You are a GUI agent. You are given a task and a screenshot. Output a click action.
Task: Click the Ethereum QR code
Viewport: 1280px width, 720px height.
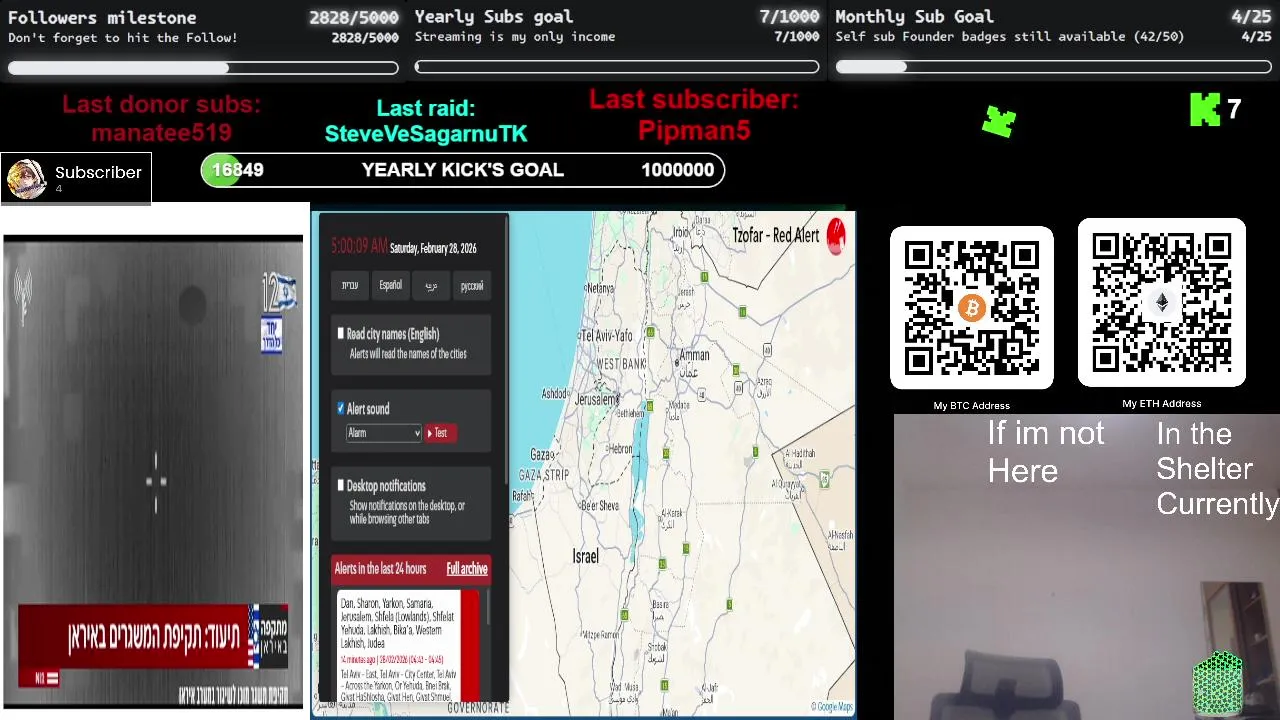(x=1162, y=303)
